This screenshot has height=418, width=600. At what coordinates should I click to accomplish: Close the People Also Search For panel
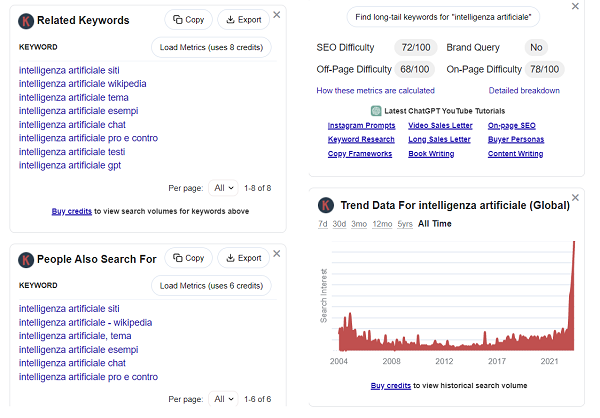pyautogui.click(x=277, y=254)
